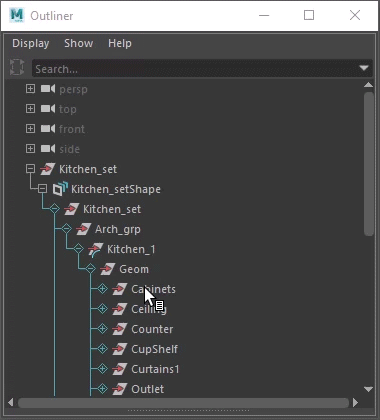This screenshot has width=380, height=420.
Task: Collapse the Arch_grp group
Action: [66, 229]
